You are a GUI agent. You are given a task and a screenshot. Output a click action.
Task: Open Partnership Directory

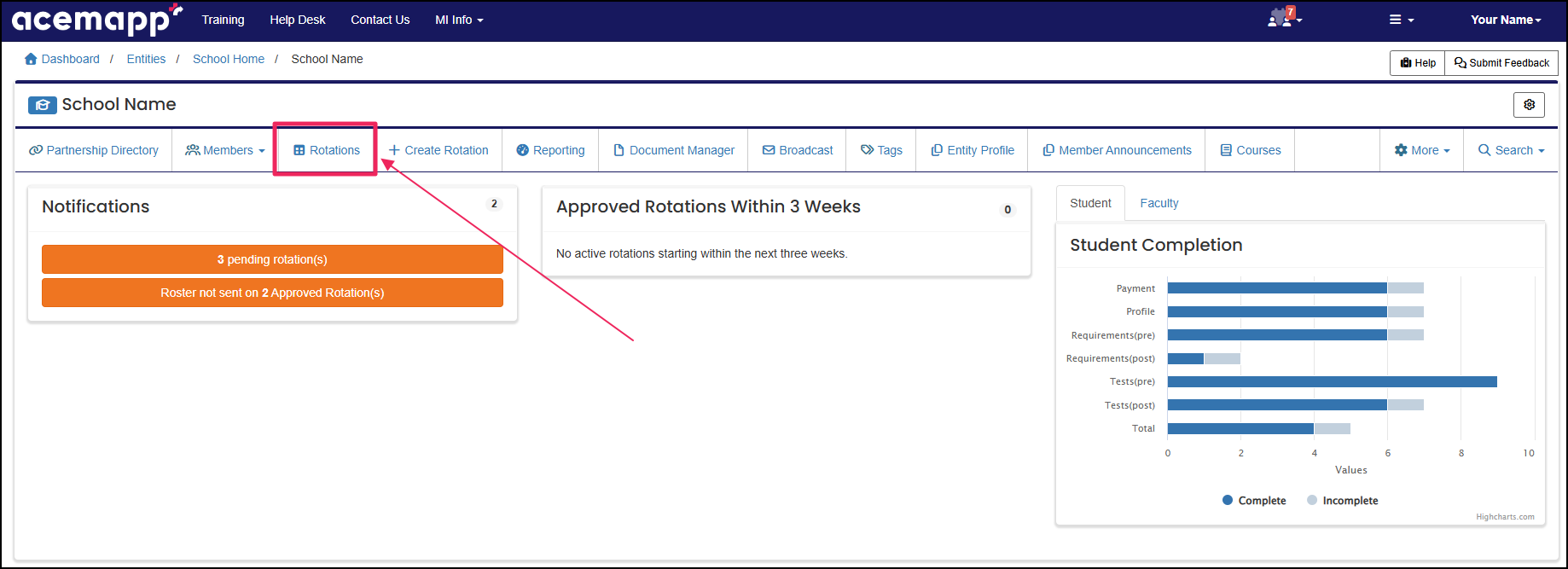click(94, 150)
